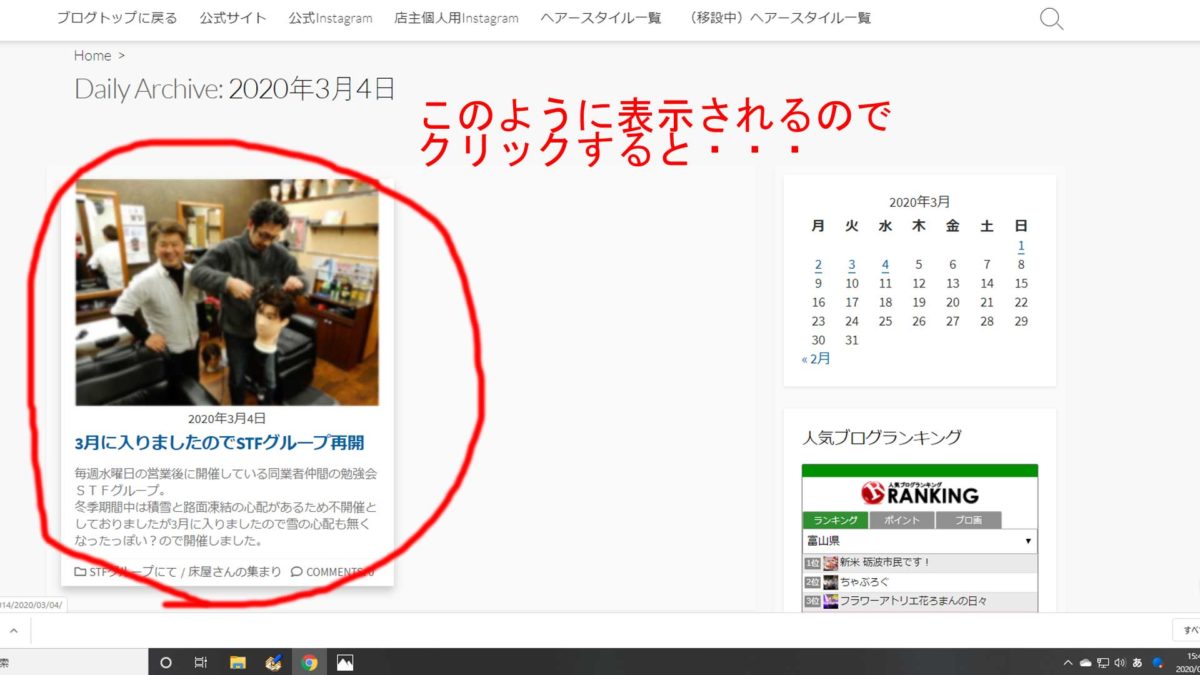Viewport: 1200px width, 675px height.
Task: Open ranked blog ちゃぶろぐ
Action: [x=864, y=582]
